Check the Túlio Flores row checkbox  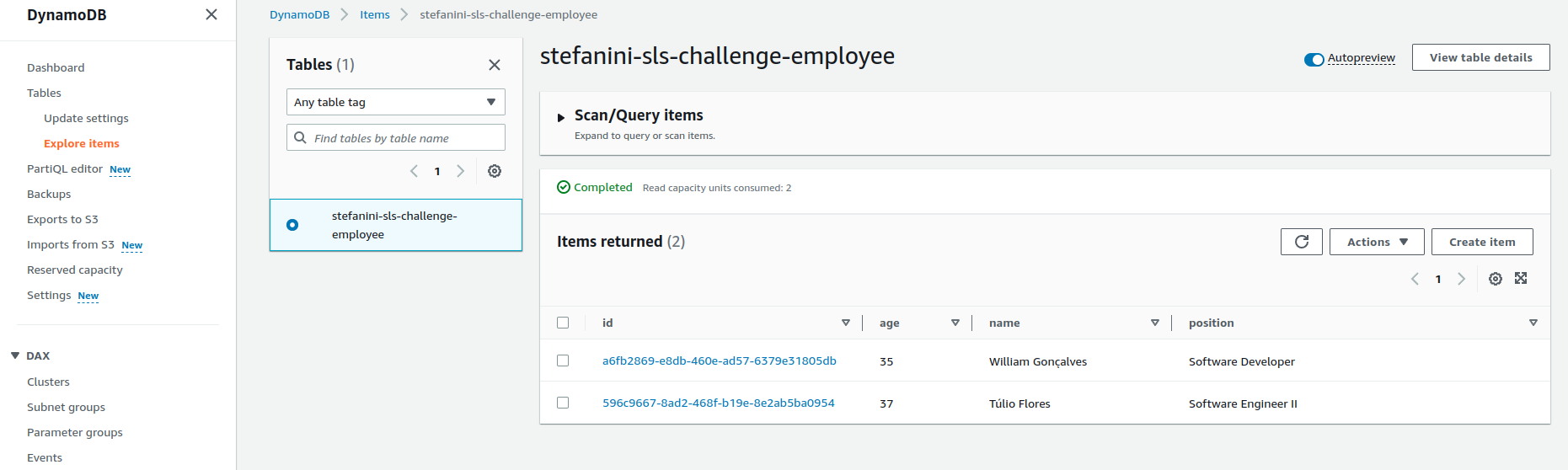pos(563,403)
